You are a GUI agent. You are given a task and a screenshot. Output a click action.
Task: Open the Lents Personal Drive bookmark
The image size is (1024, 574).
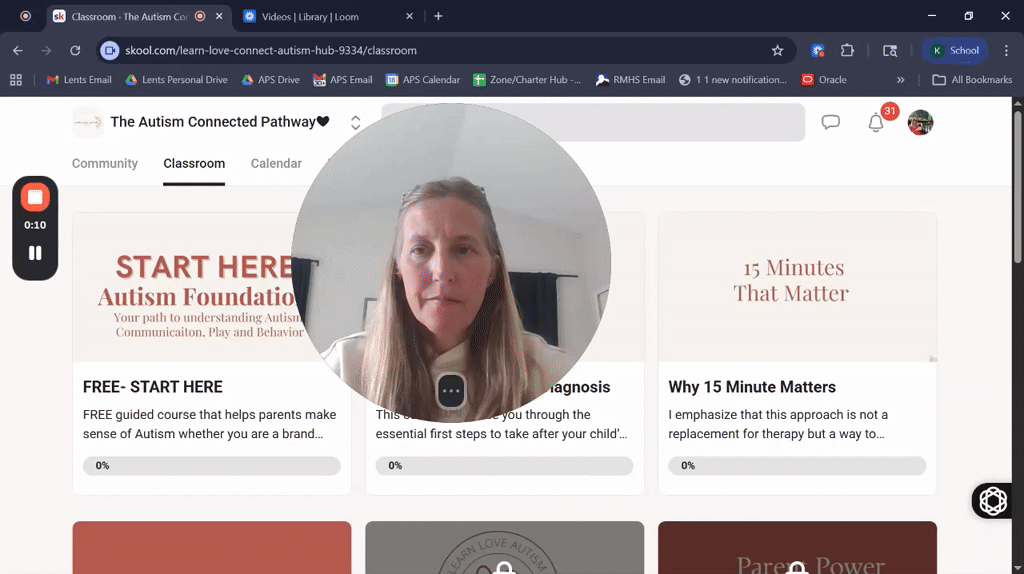(176, 80)
